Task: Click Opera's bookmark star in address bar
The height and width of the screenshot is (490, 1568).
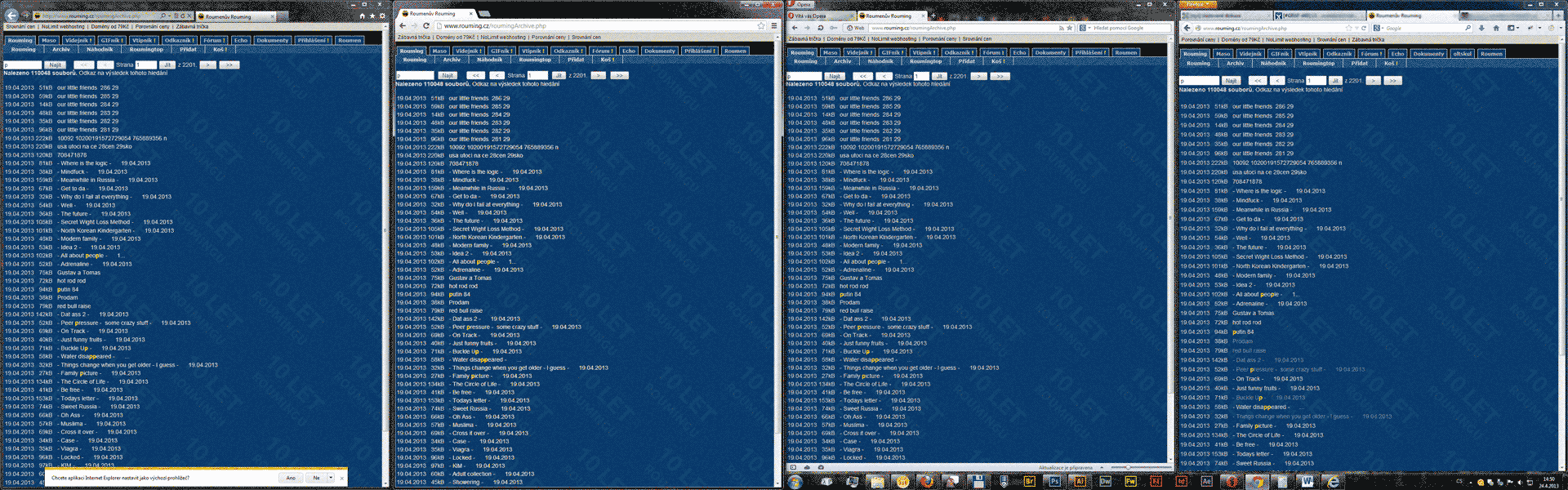Action: click(x=1069, y=28)
